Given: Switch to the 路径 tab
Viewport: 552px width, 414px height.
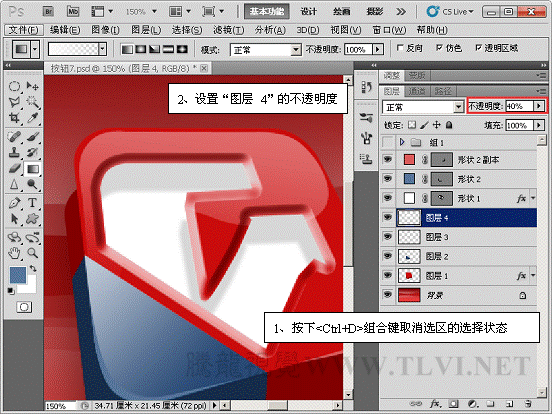Looking at the screenshot, I should click(x=443, y=91).
